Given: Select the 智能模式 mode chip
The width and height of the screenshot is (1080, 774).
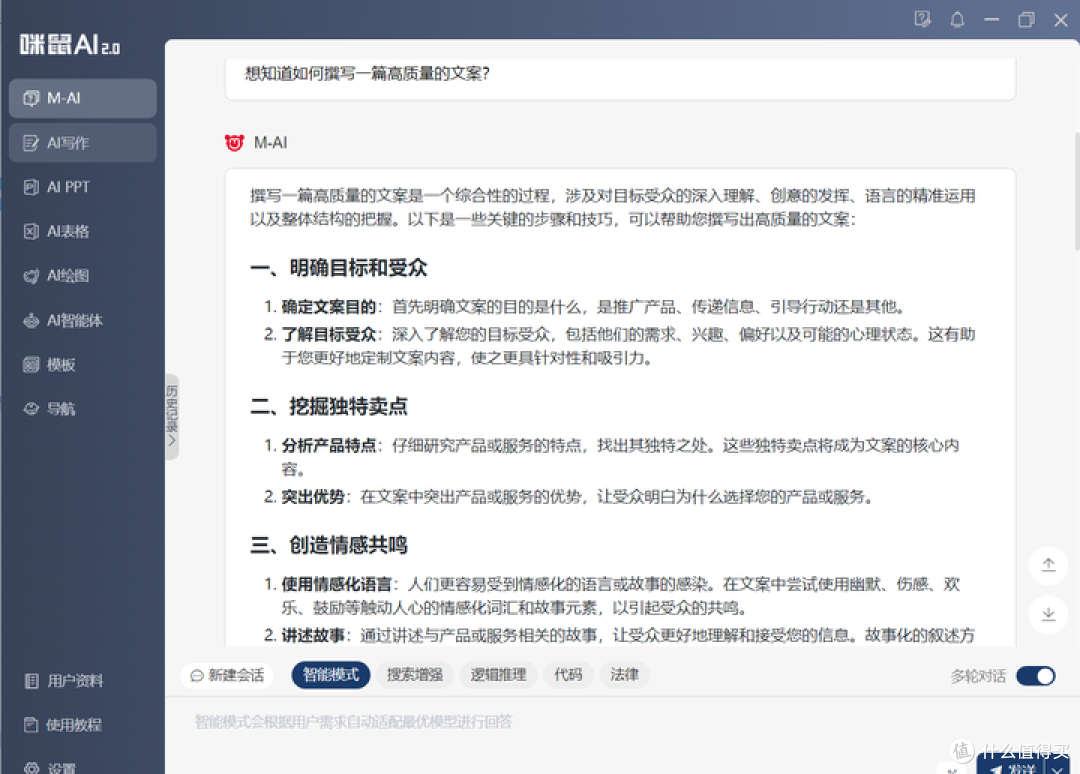Looking at the screenshot, I should coord(330,675).
